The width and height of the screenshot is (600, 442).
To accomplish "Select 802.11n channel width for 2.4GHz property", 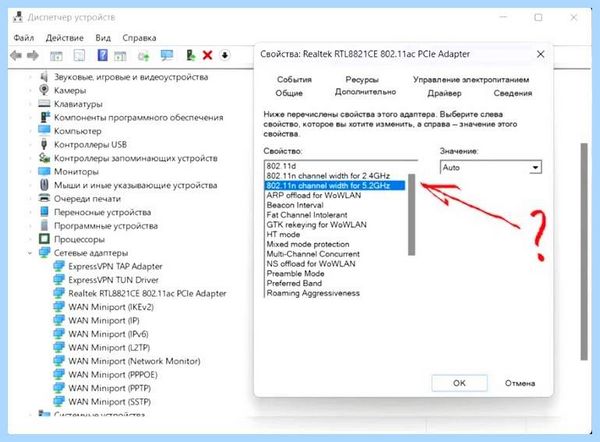I will [328, 176].
